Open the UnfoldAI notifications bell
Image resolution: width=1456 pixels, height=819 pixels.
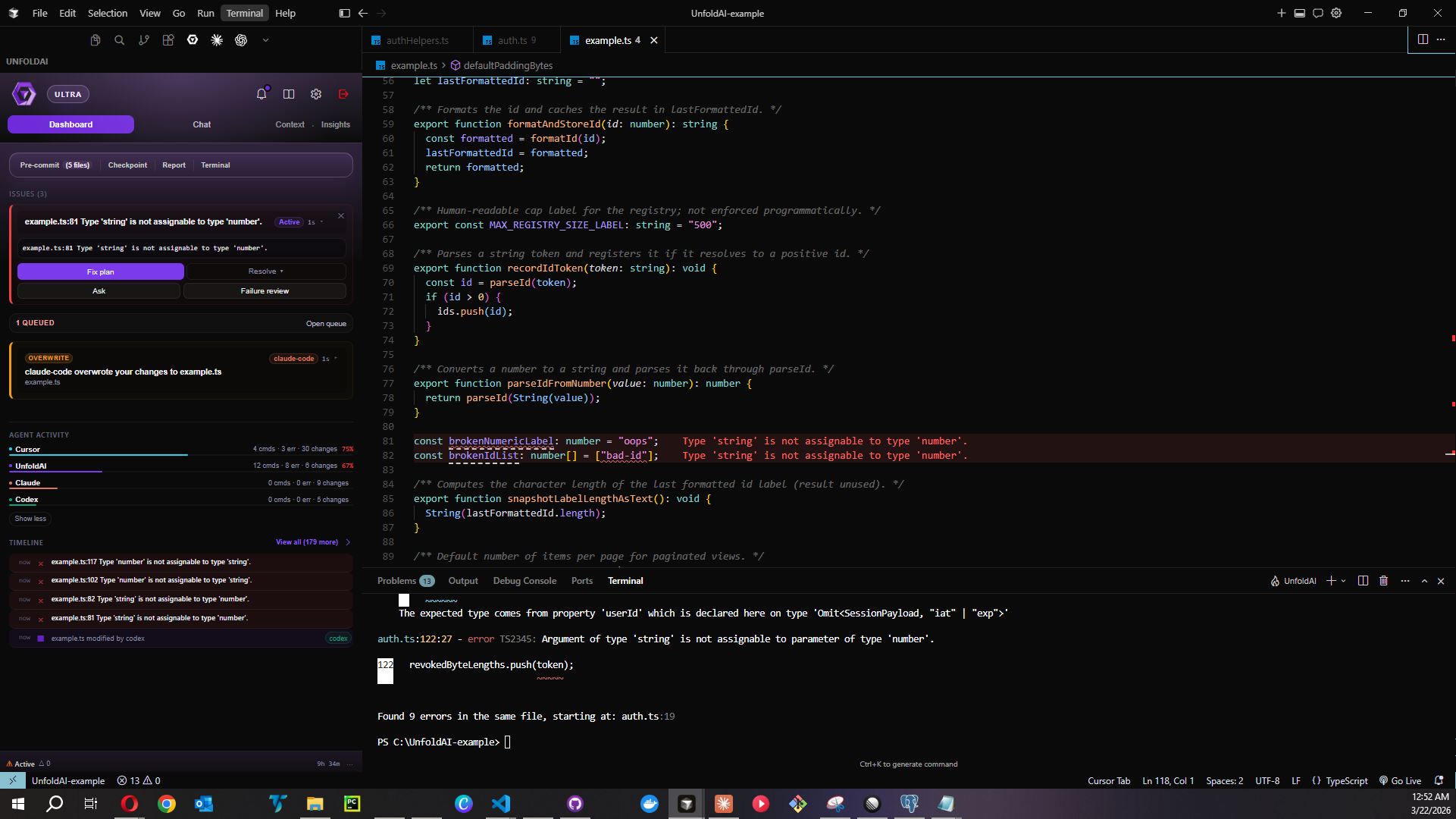pos(261,94)
